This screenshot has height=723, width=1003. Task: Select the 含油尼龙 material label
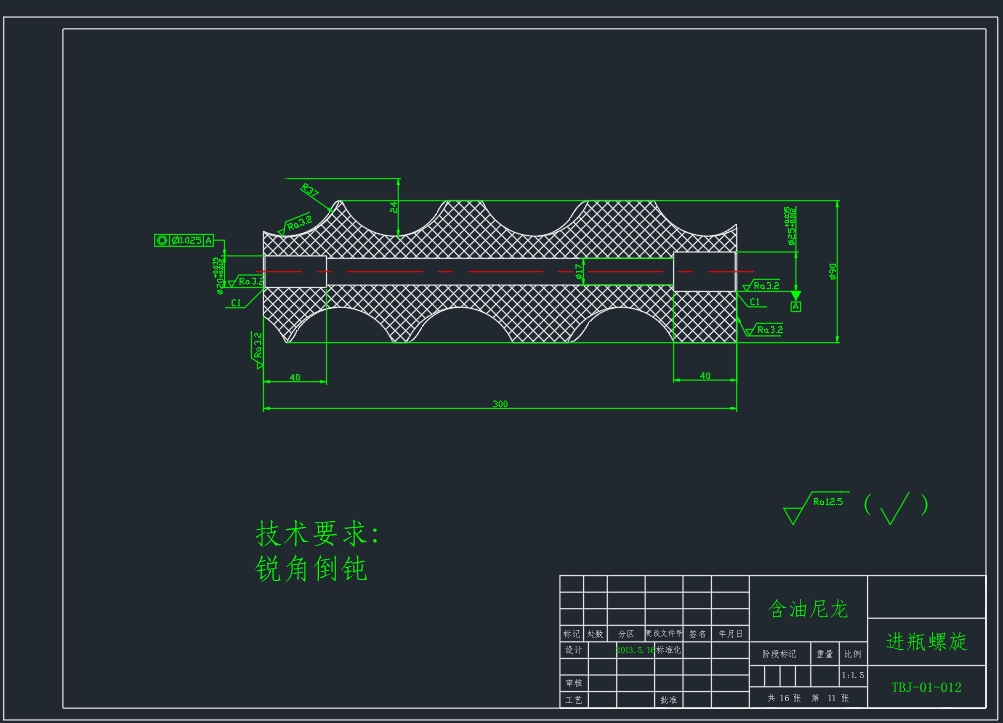pyautogui.click(x=808, y=608)
